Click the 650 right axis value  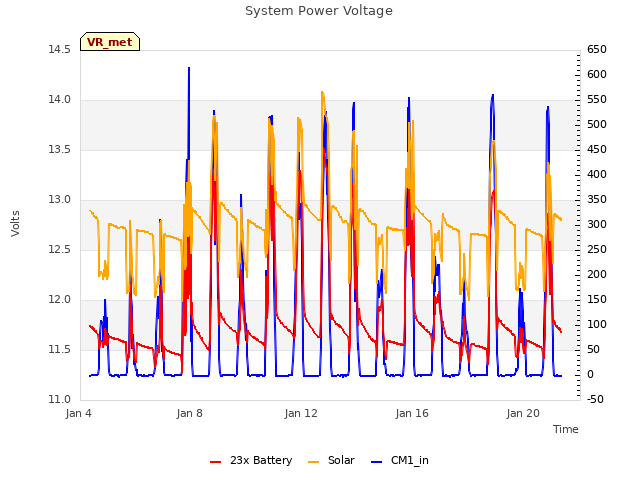pyautogui.click(x=597, y=49)
